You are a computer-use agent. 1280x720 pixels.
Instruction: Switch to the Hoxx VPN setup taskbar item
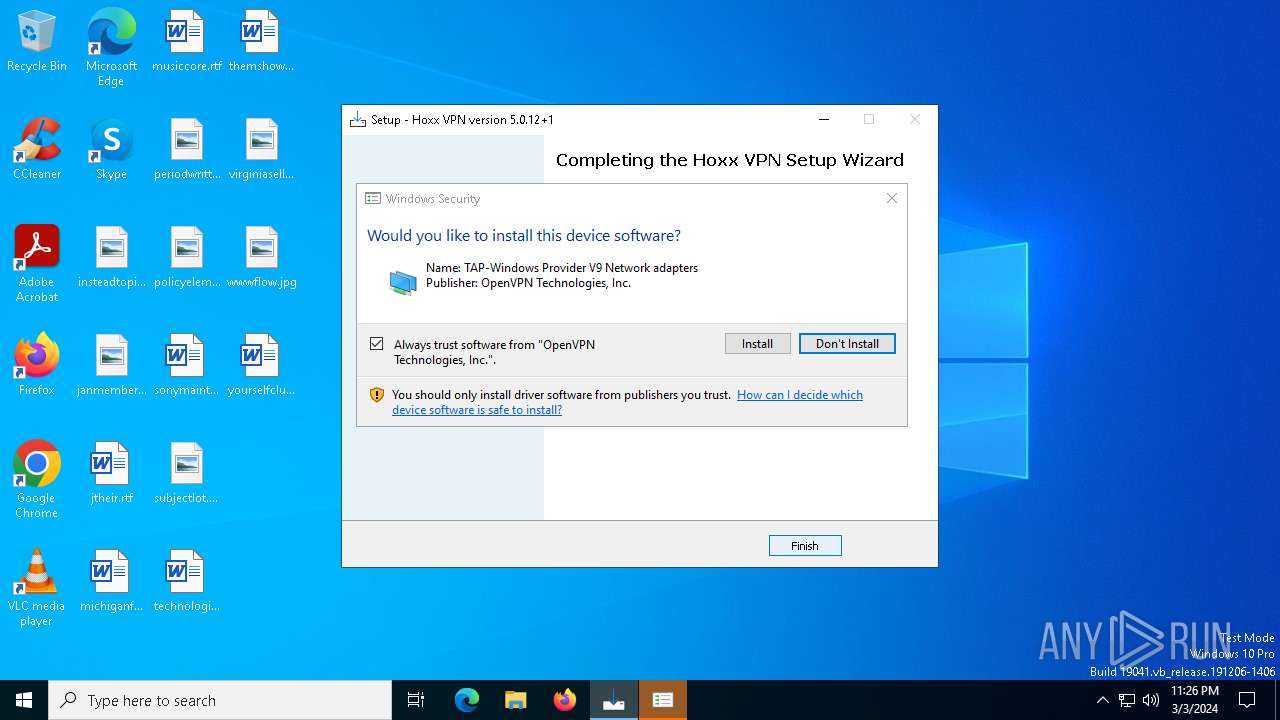[614, 700]
